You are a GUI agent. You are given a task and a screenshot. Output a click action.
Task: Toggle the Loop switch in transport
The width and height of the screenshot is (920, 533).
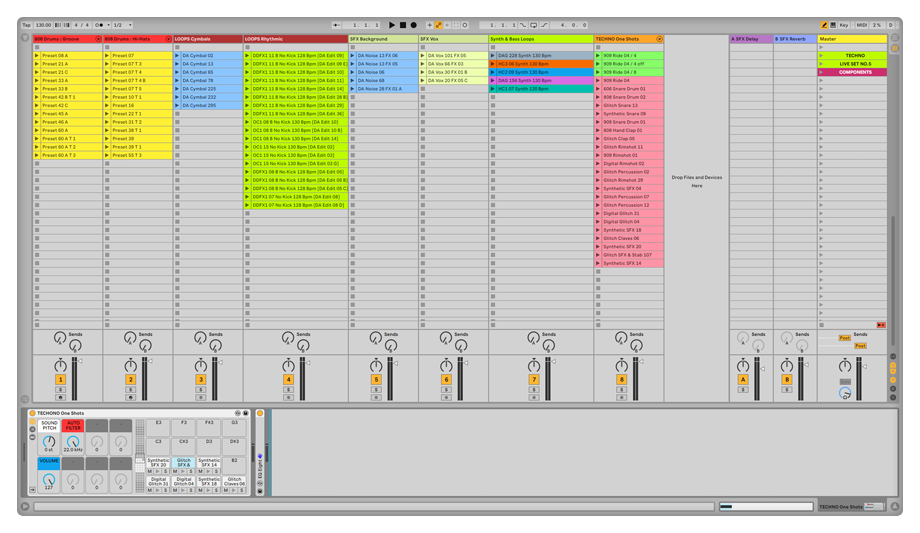coord(533,25)
